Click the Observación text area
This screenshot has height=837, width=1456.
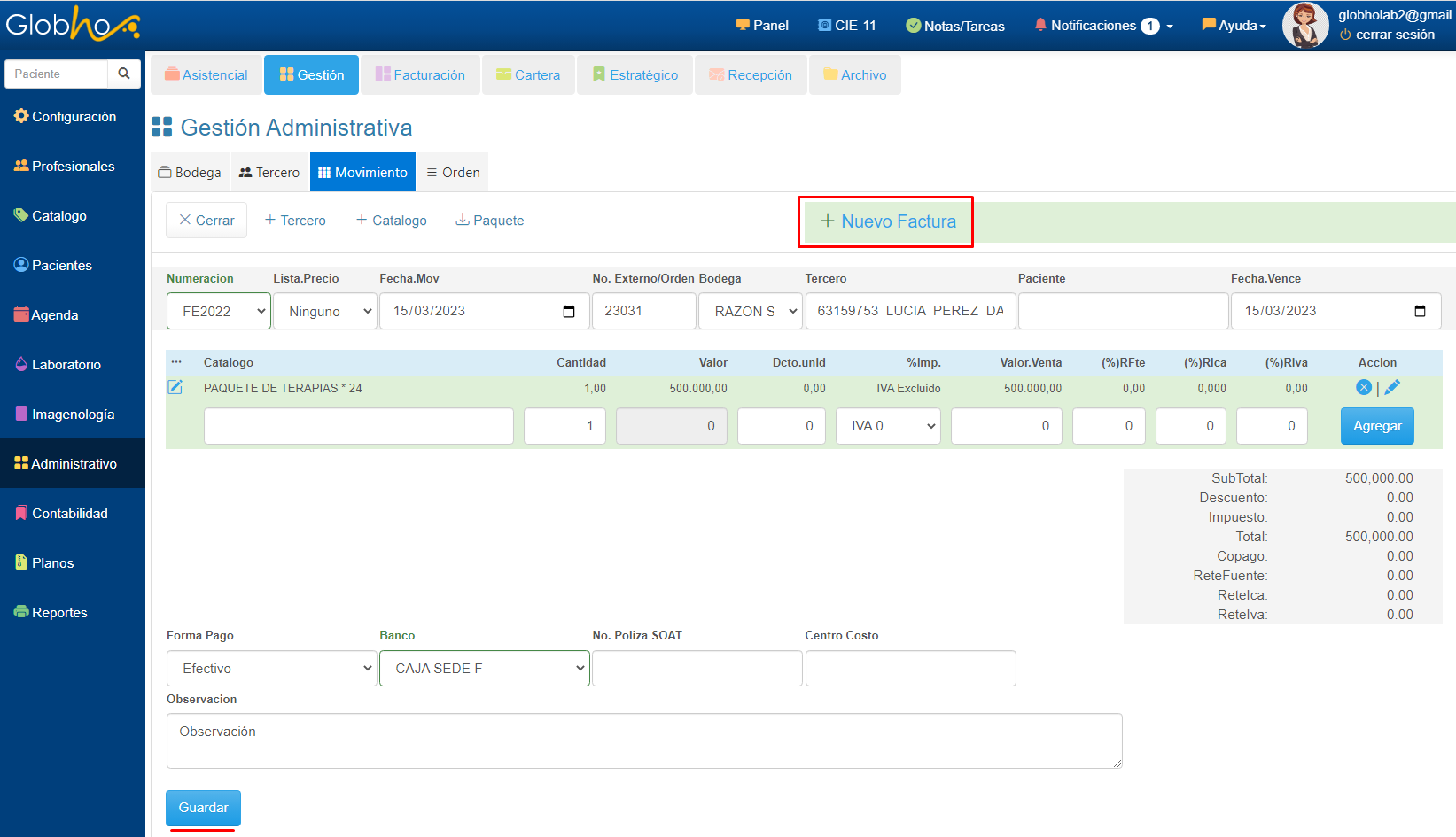pos(644,740)
